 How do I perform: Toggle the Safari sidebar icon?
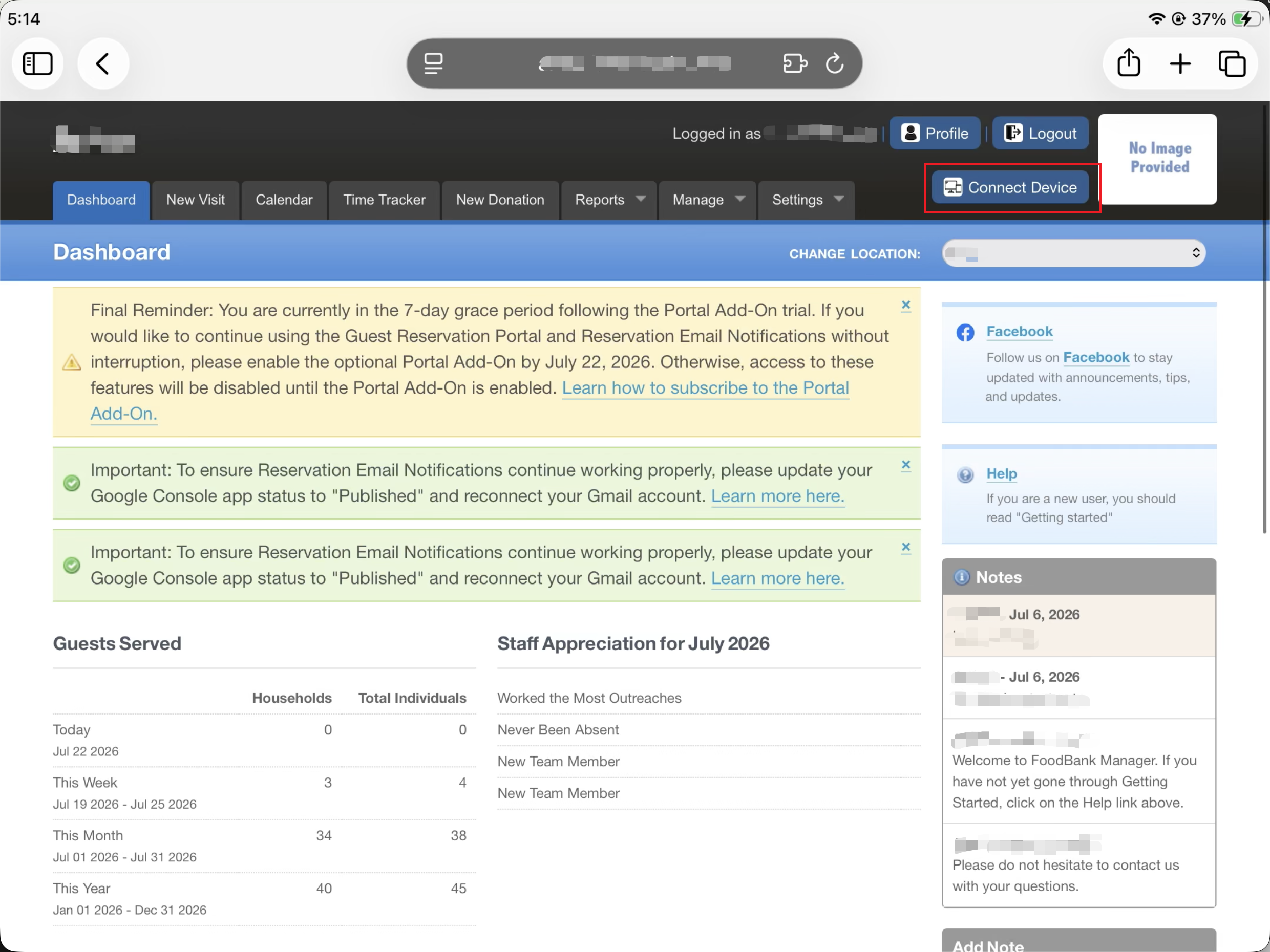[38, 63]
